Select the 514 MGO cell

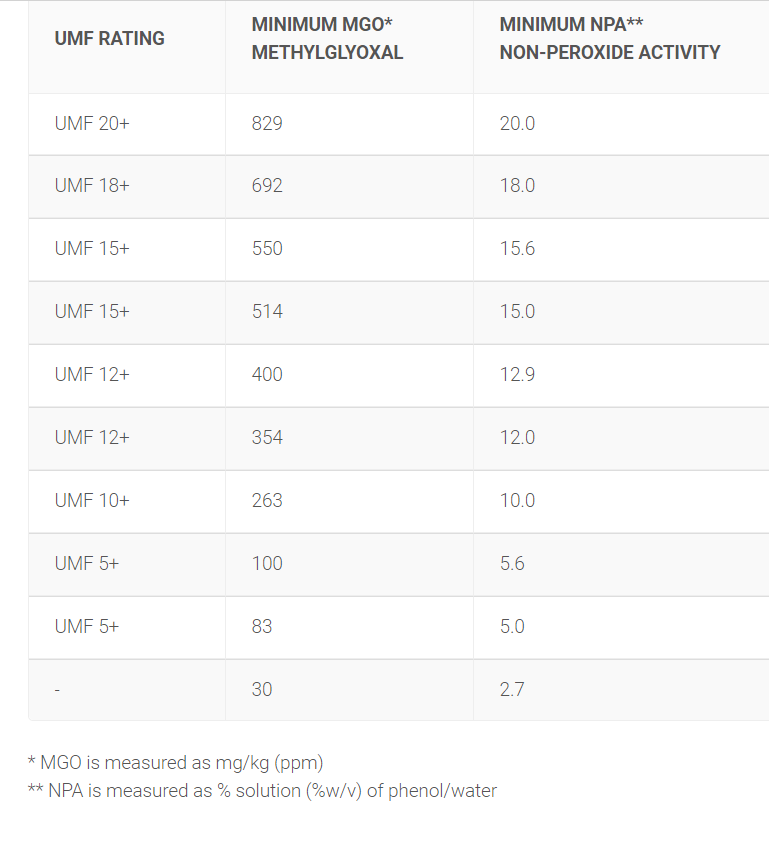267,312
